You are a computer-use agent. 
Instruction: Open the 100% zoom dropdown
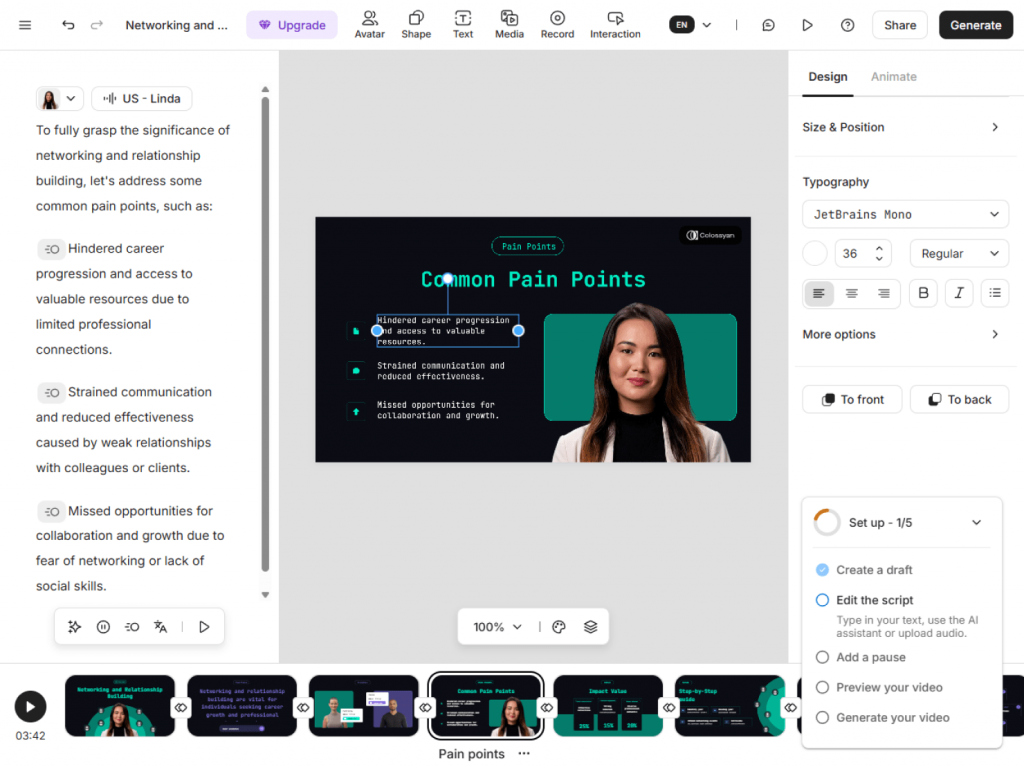[498, 627]
